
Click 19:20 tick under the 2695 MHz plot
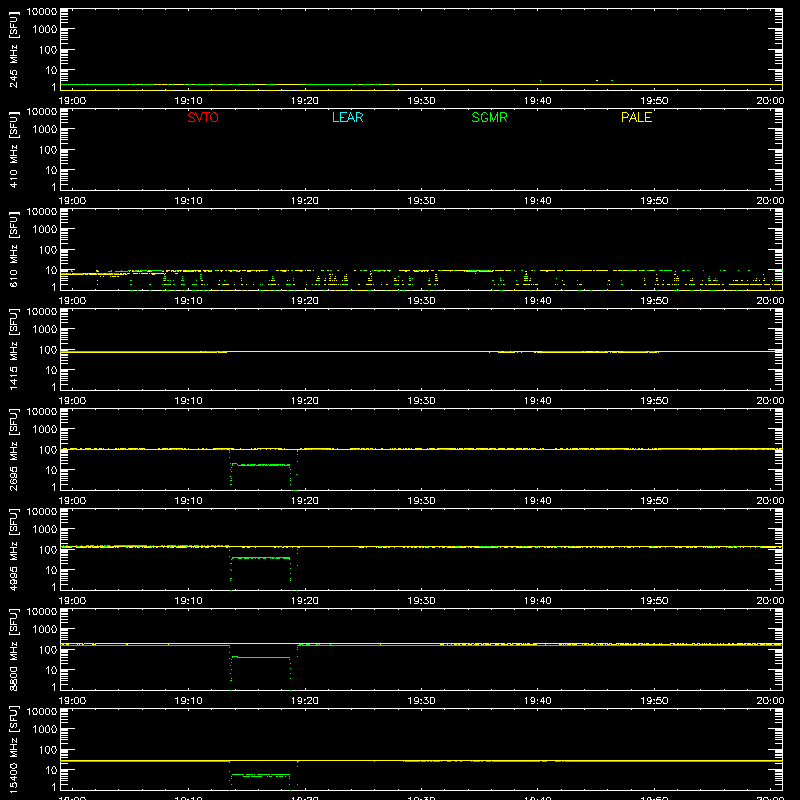pyautogui.click(x=305, y=501)
